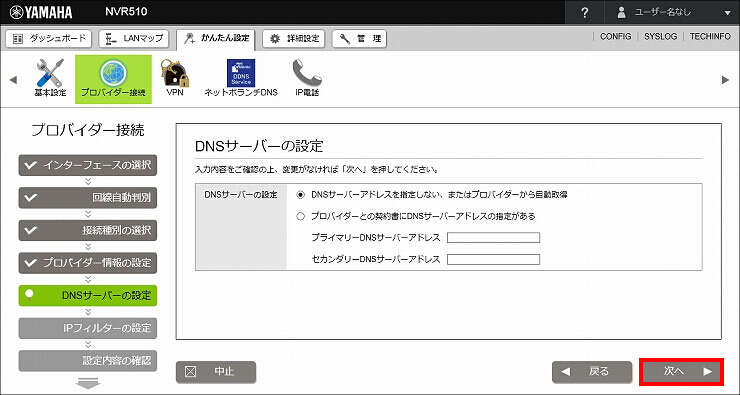Select automatic DNS server acquisition option
The image size is (740, 395).
tap(301, 195)
